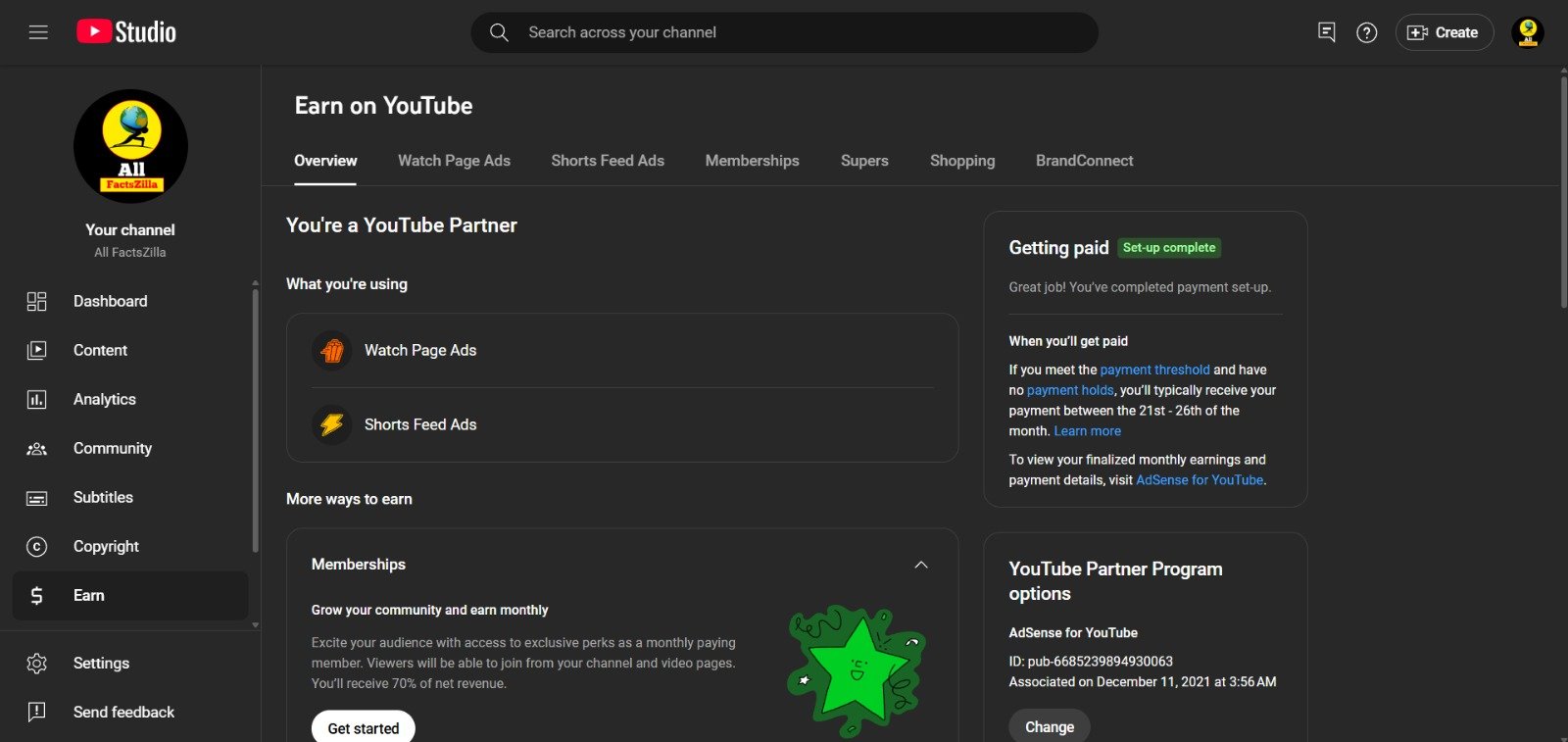Image resolution: width=1568 pixels, height=742 pixels.
Task: Click the Subtitles icon in sidebar
Action: click(x=36, y=498)
